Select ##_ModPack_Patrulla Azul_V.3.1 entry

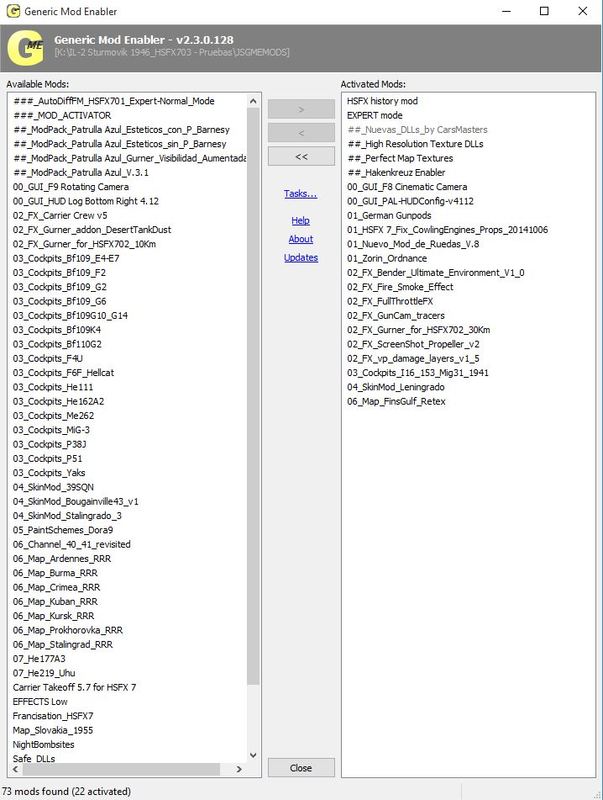(x=81, y=172)
